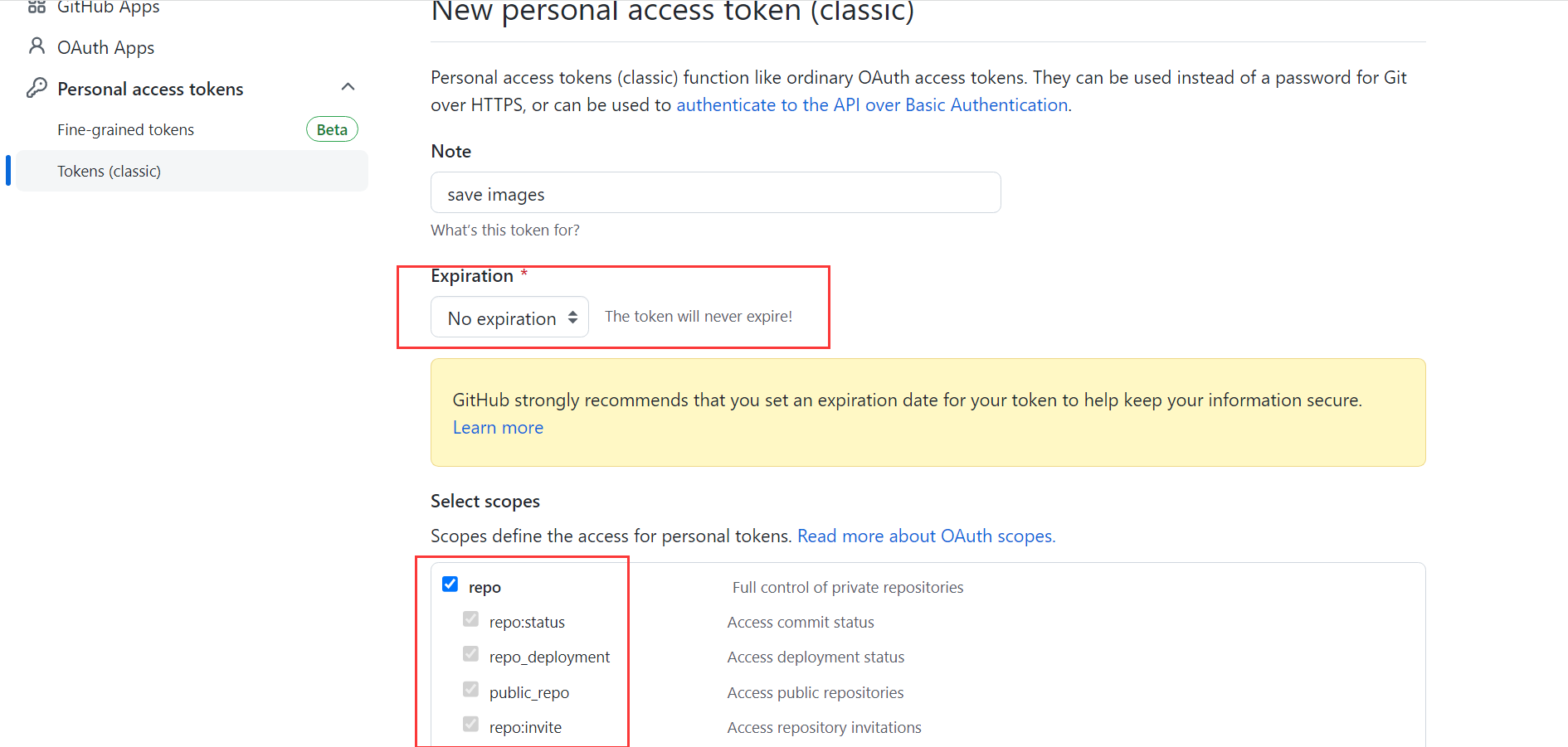Follow the Basic Authentication API link
This screenshot has width=1568, height=747.
(872, 105)
